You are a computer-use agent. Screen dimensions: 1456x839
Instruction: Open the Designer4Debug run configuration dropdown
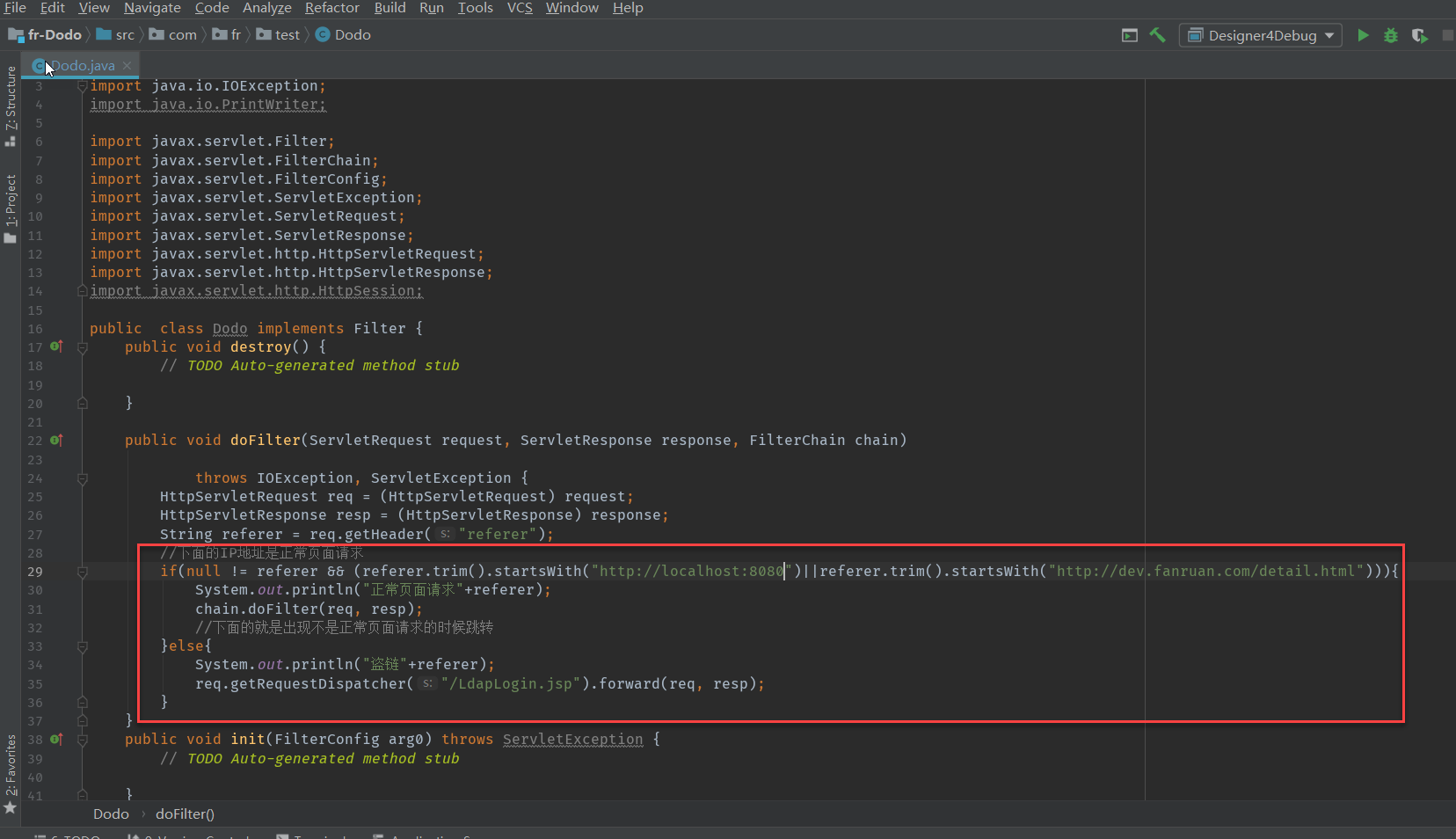point(1260,35)
